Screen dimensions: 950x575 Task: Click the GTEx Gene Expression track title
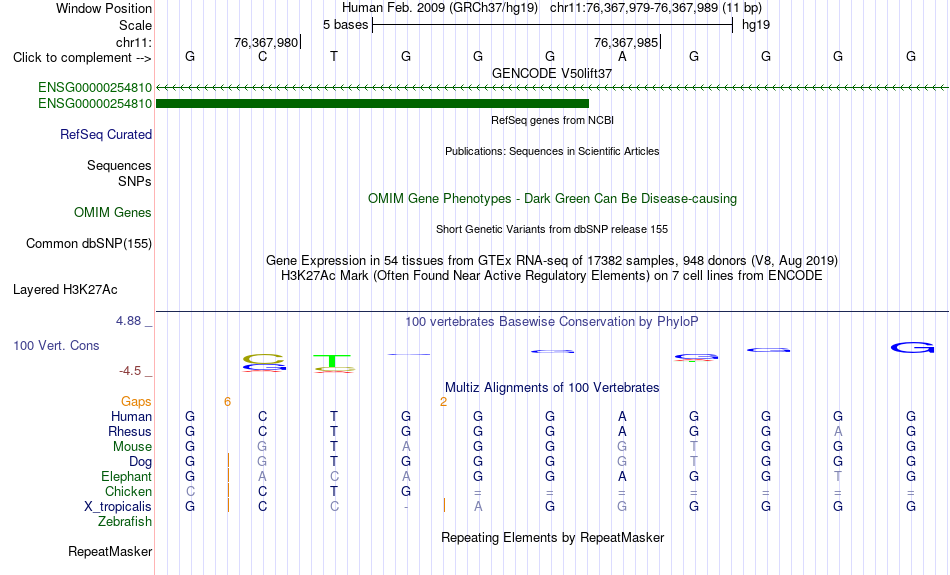click(x=552, y=261)
